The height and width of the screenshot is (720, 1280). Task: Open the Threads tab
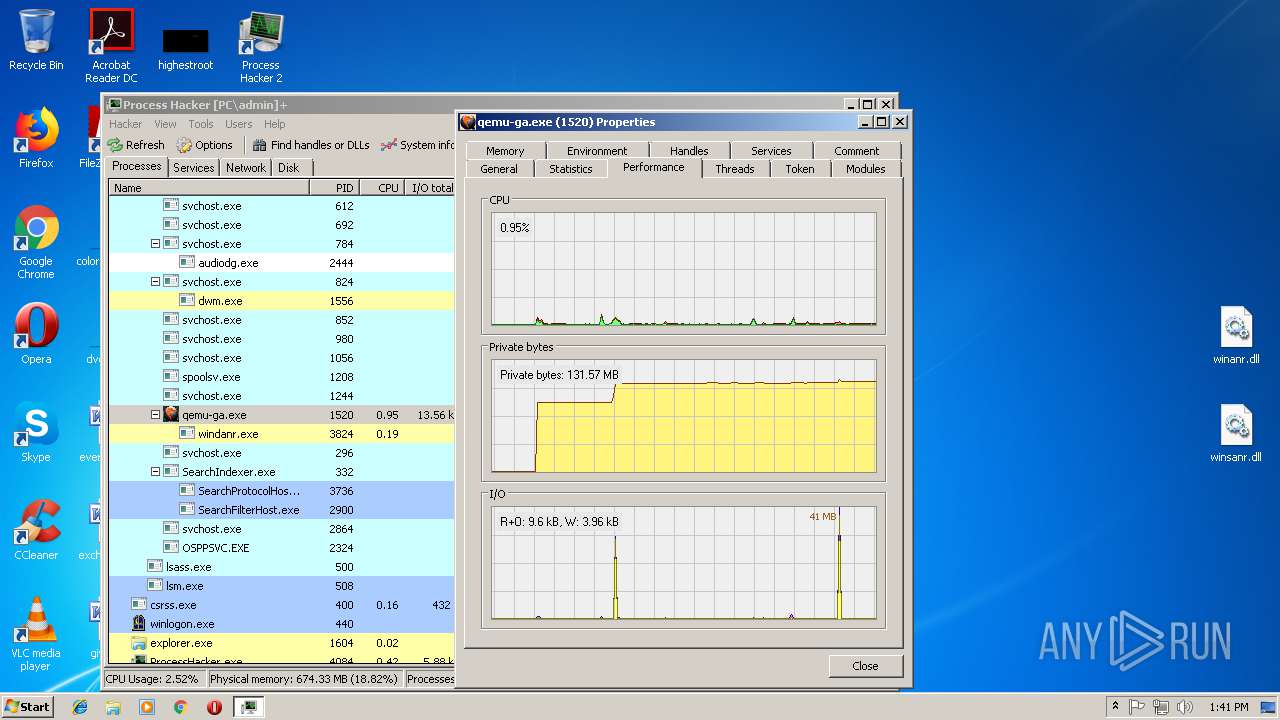click(735, 169)
